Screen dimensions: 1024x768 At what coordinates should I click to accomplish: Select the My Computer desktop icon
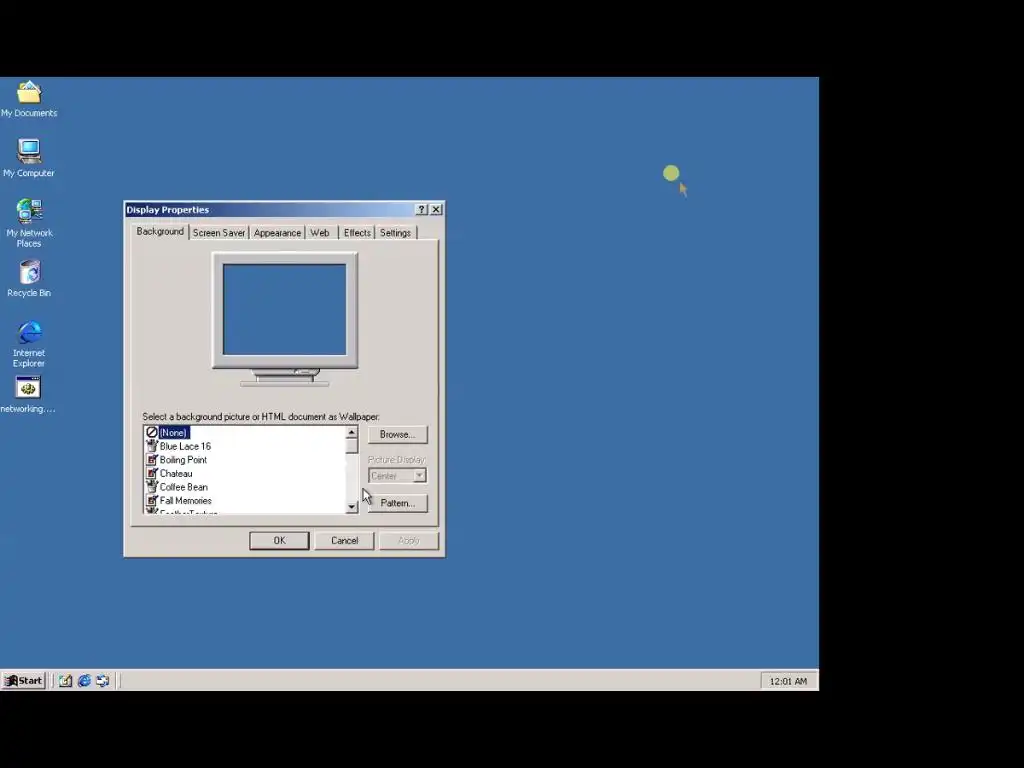[29, 158]
